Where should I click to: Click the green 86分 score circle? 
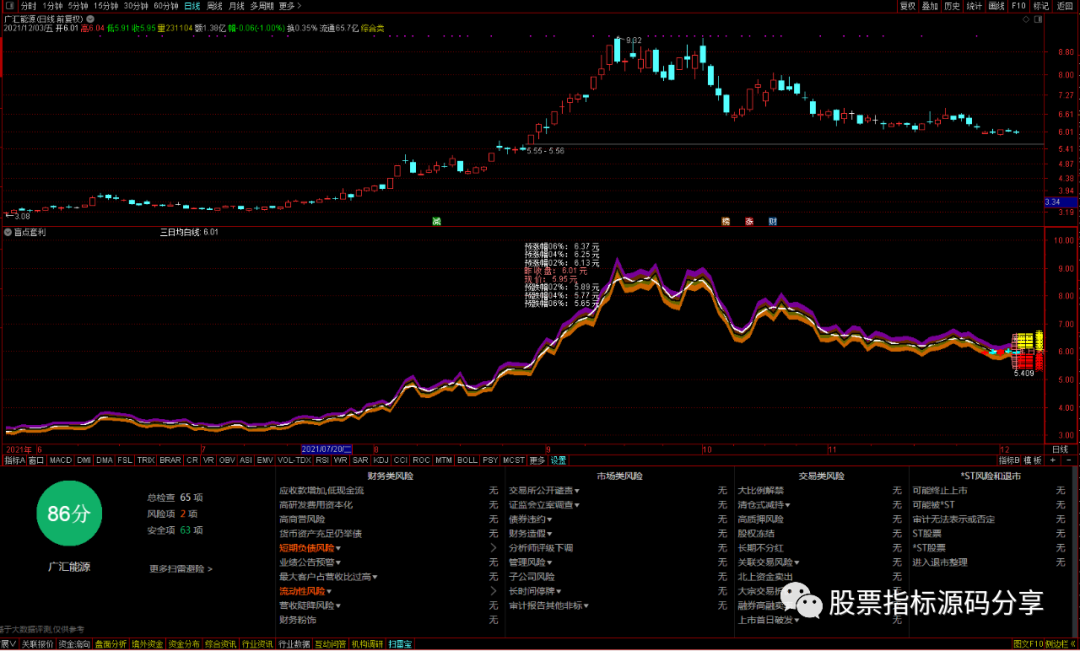(x=69, y=513)
